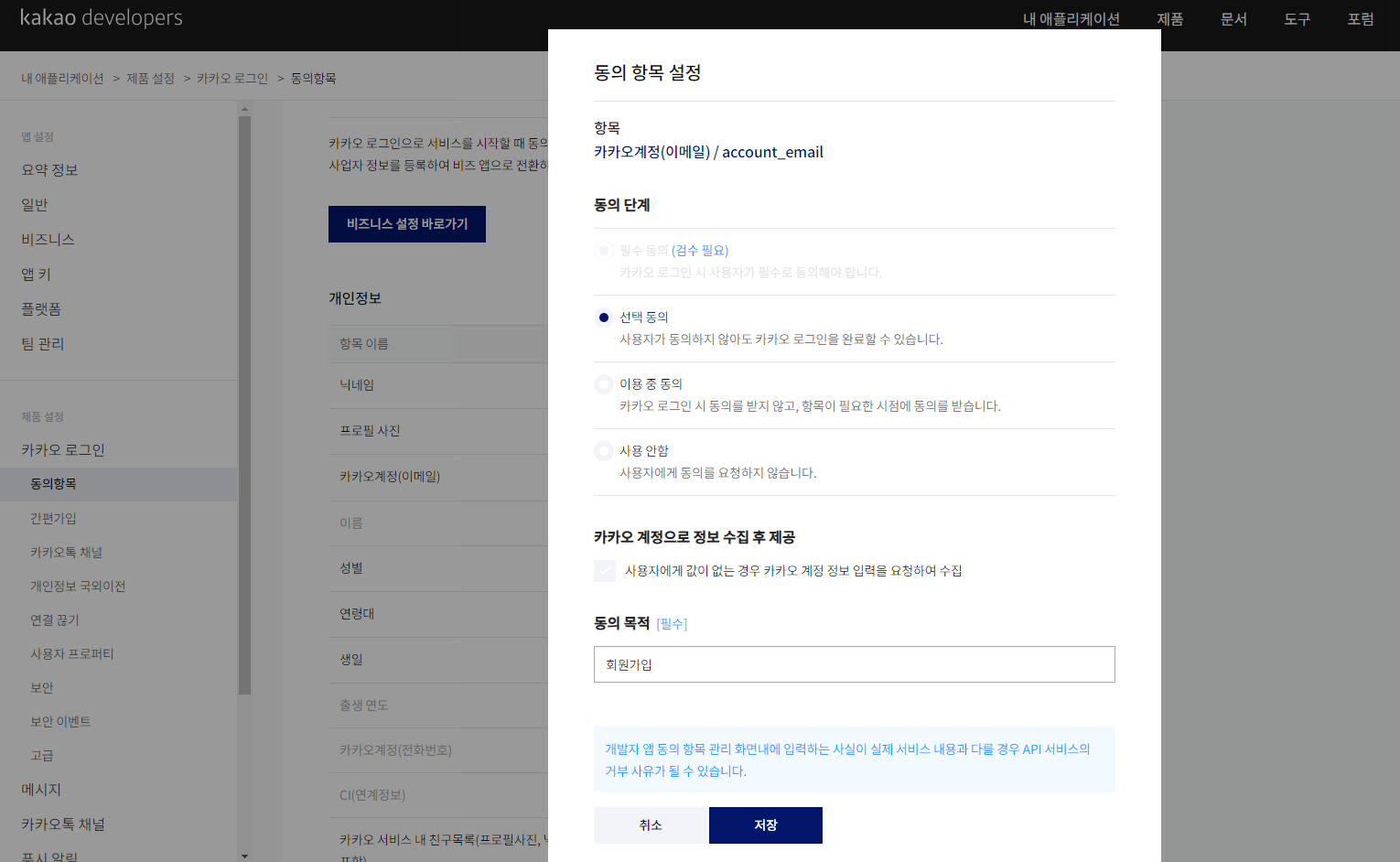Select 카카오 로그인 in sidebar

point(63,450)
